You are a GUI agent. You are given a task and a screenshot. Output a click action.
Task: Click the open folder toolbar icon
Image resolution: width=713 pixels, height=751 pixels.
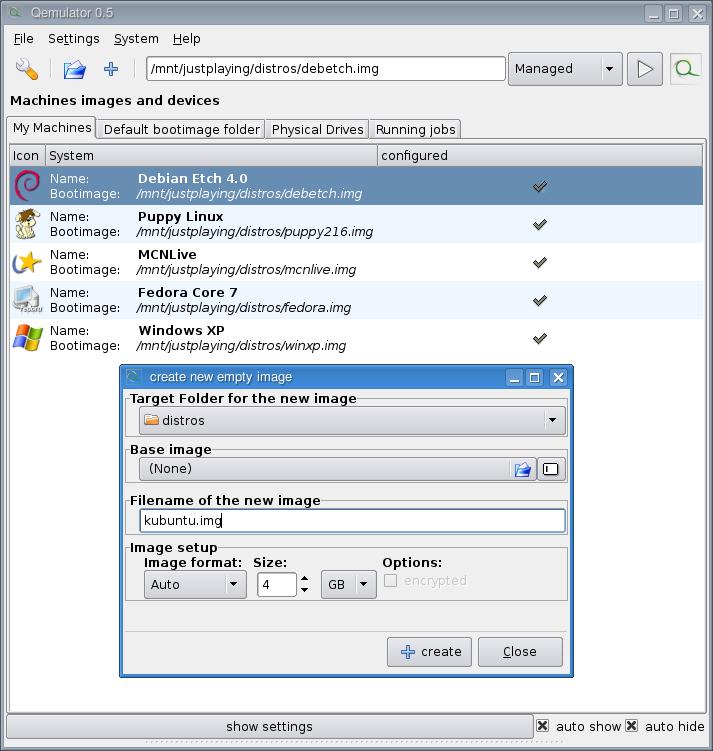pyautogui.click(x=75, y=69)
